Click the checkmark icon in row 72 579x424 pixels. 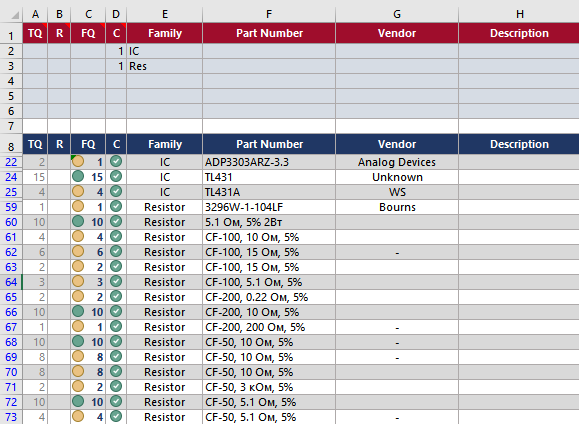(116, 401)
